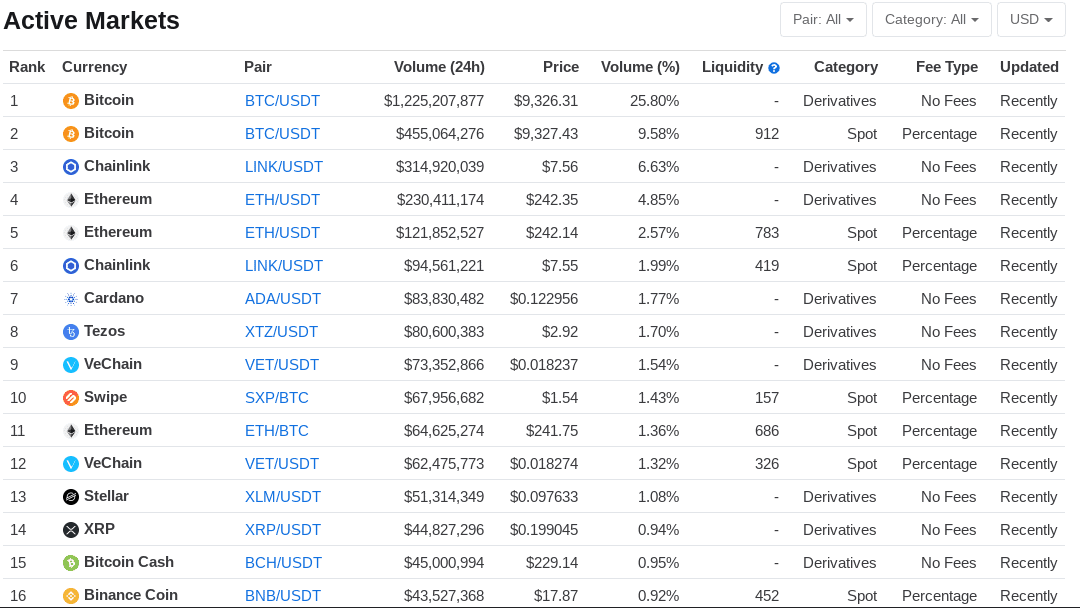Viewport: 1080px width, 608px height.
Task: Click the liquidity value 157
Action: pyautogui.click(x=767, y=398)
